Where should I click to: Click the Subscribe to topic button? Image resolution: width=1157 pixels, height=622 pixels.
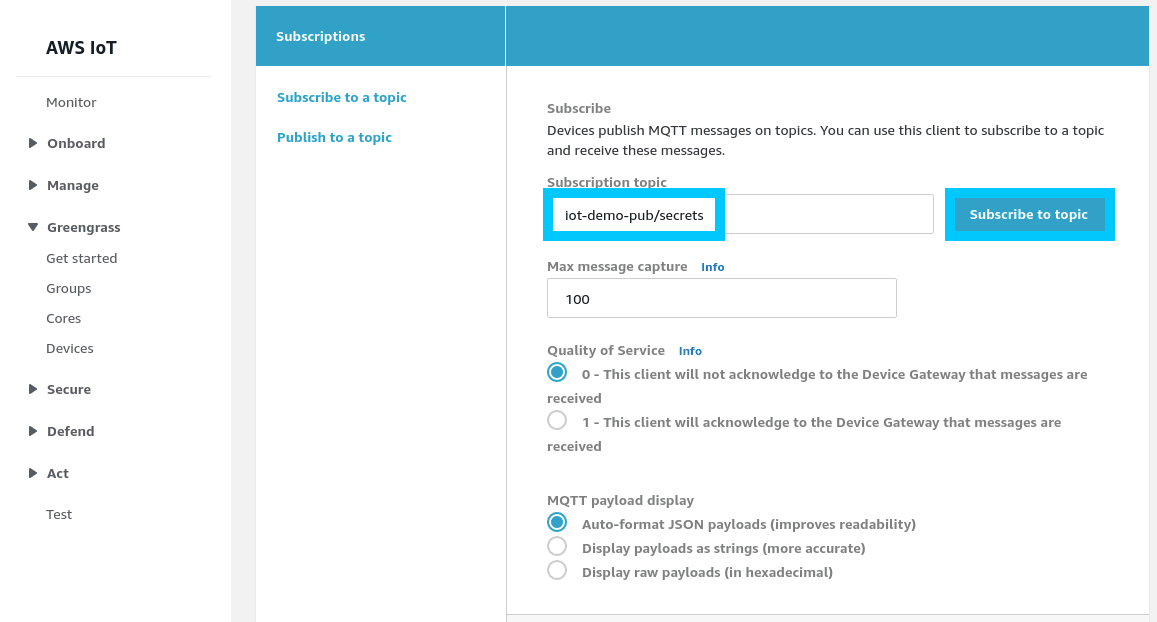(1029, 215)
